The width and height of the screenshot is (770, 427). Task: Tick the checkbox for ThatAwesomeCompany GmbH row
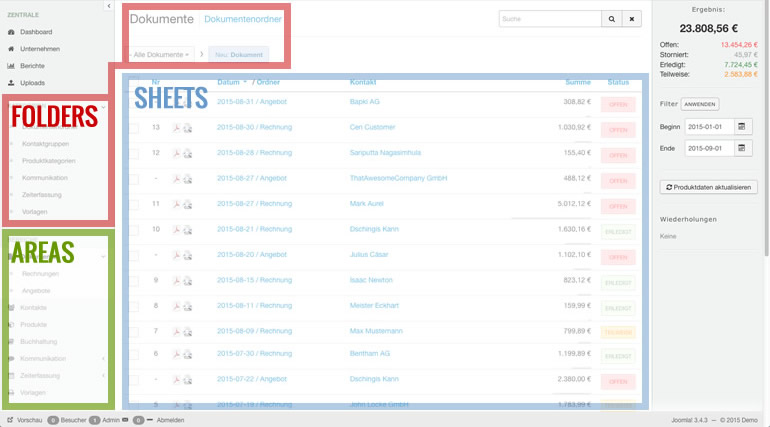[x=134, y=179]
